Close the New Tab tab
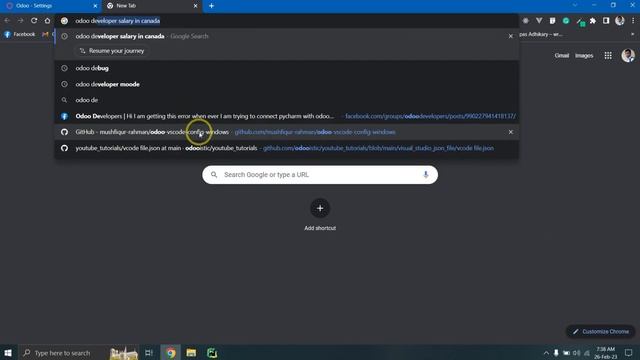 coord(195,6)
